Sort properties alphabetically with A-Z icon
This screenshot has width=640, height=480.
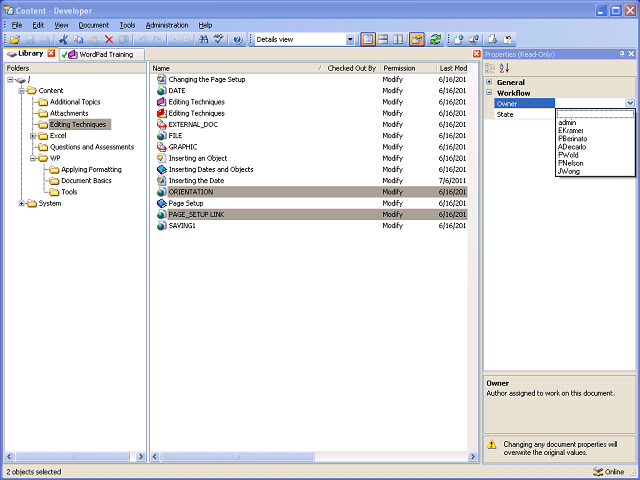(x=504, y=68)
